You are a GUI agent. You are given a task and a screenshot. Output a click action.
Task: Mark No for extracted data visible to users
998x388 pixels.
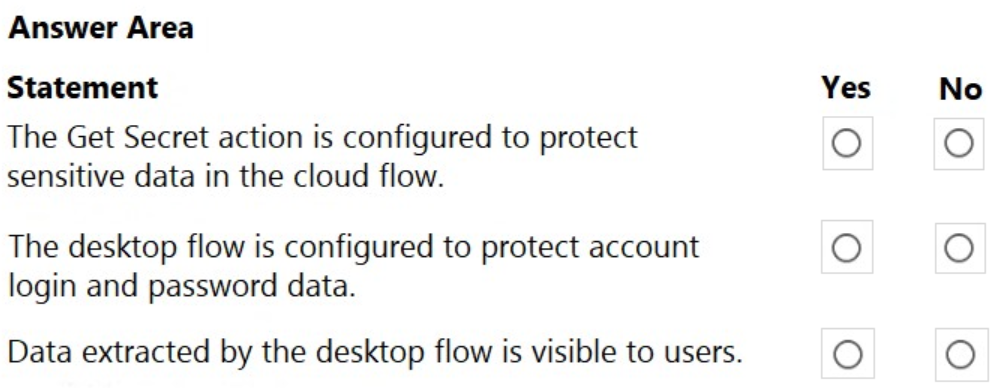(960, 355)
